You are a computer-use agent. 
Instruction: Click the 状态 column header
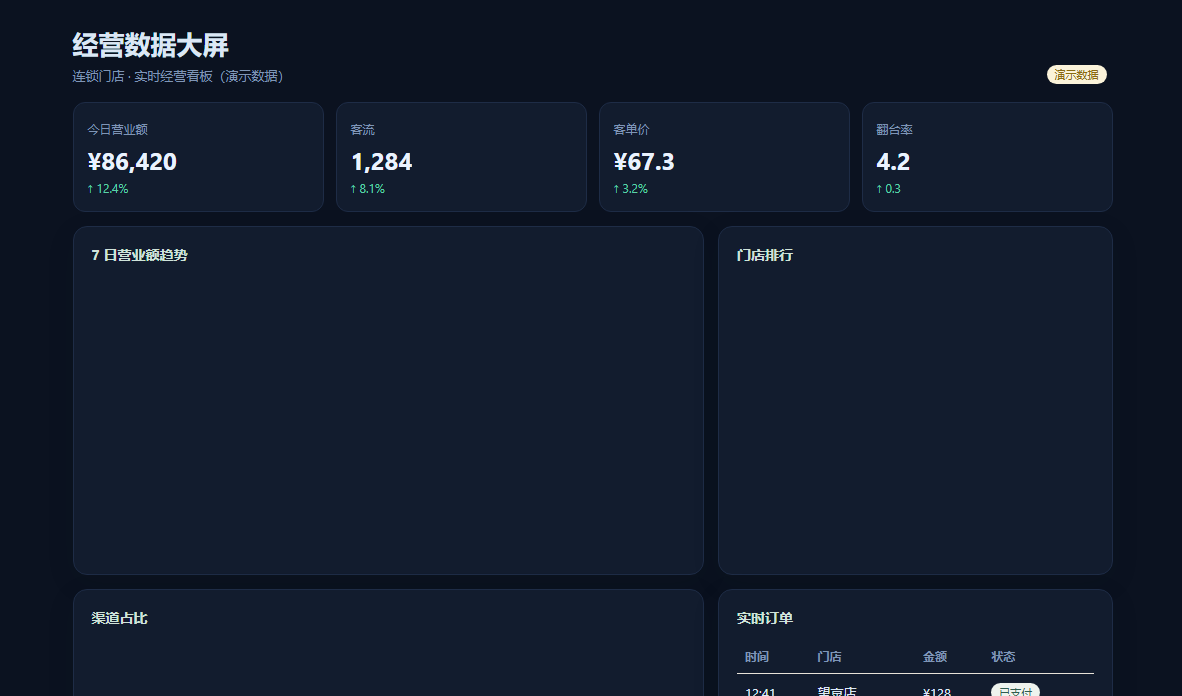tap(1003, 657)
